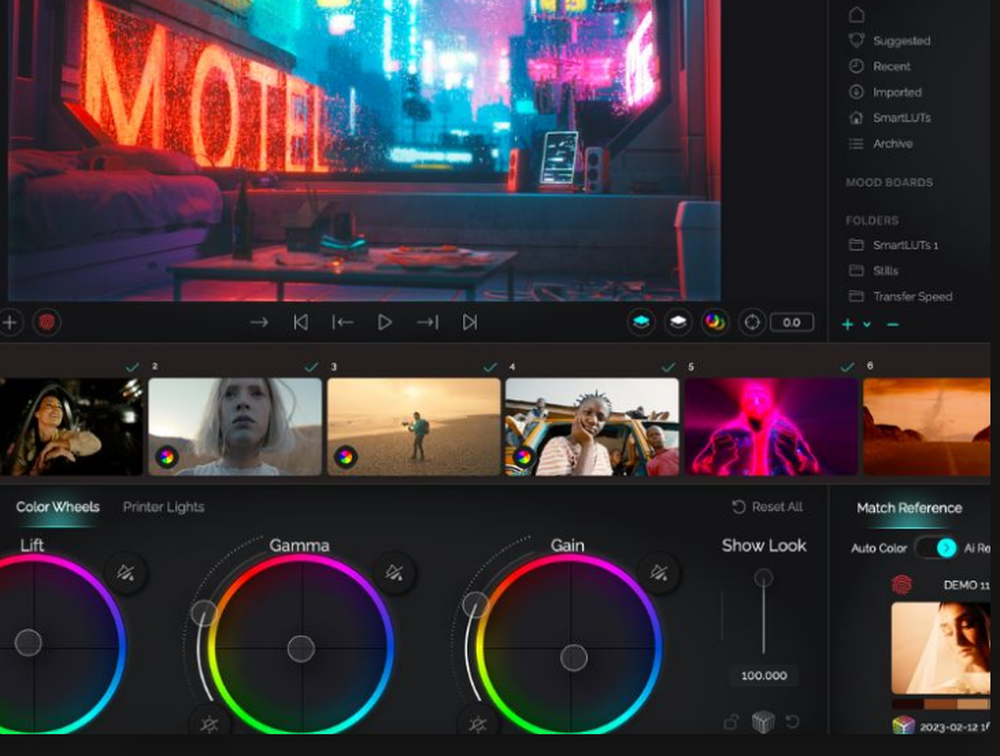Click the Gain wheel eyedropper icon
This screenshot has width=1000, height=756.
pyautogui.click(x=659, y=572)
